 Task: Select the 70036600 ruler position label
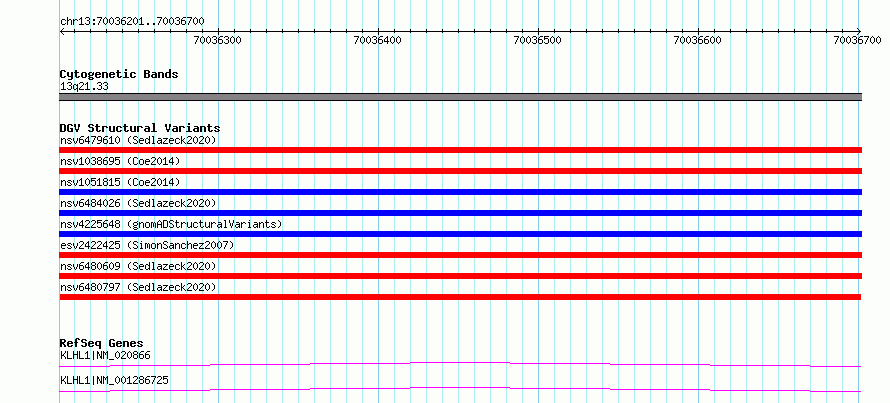pos(698,40)
